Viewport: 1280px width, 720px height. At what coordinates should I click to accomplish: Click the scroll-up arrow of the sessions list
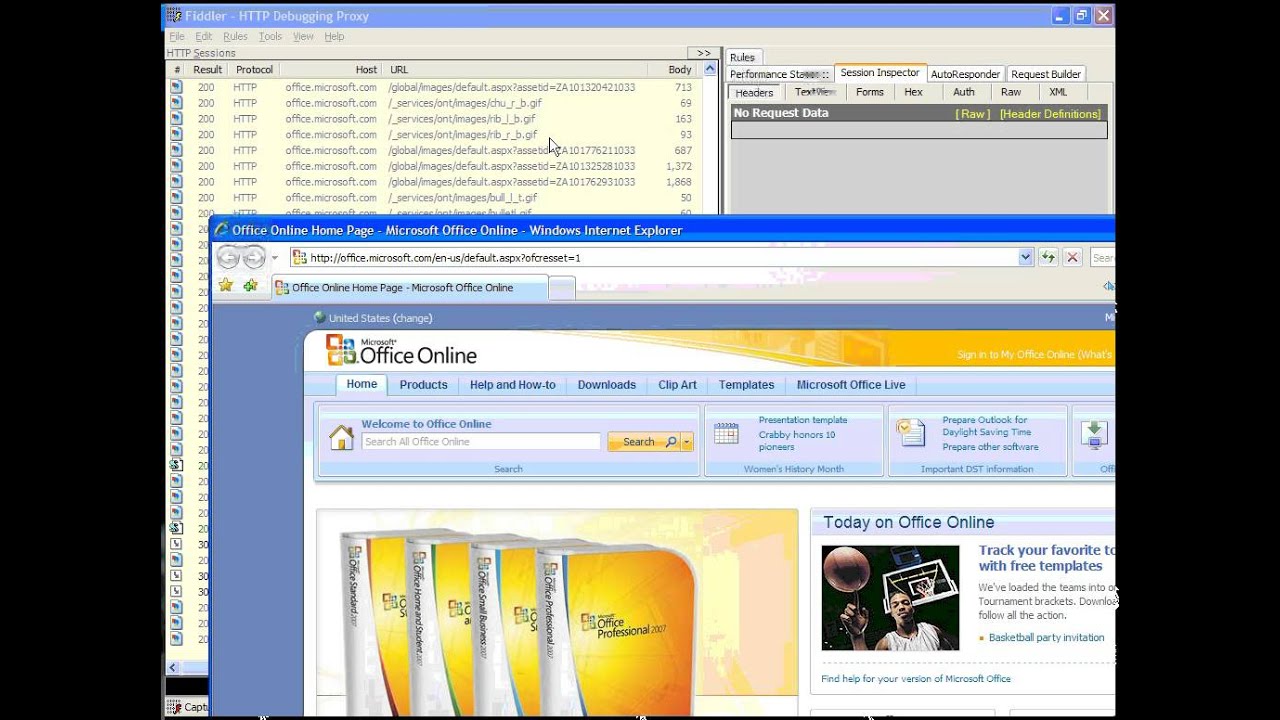(x=710, y=70)
